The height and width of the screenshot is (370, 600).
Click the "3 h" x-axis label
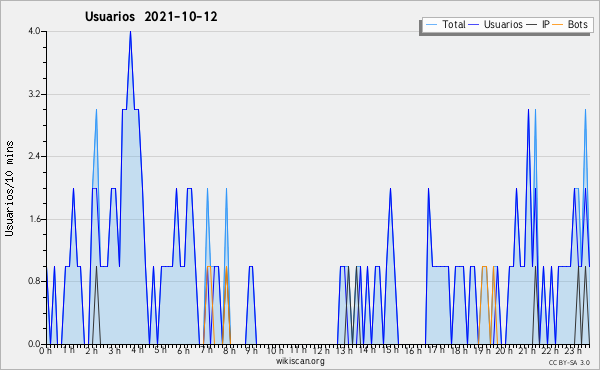tap(114, 350)
